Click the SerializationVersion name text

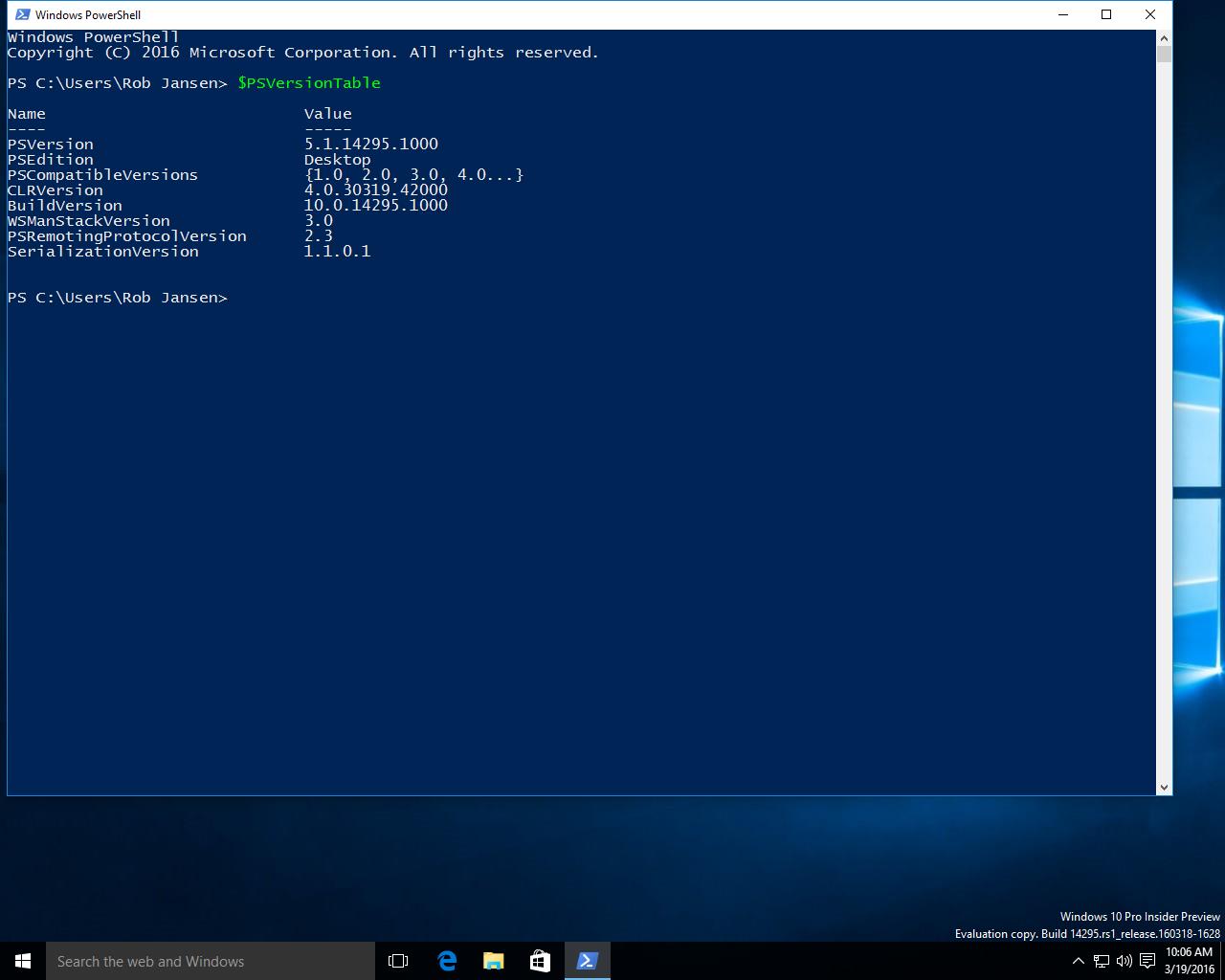[103, 252]
